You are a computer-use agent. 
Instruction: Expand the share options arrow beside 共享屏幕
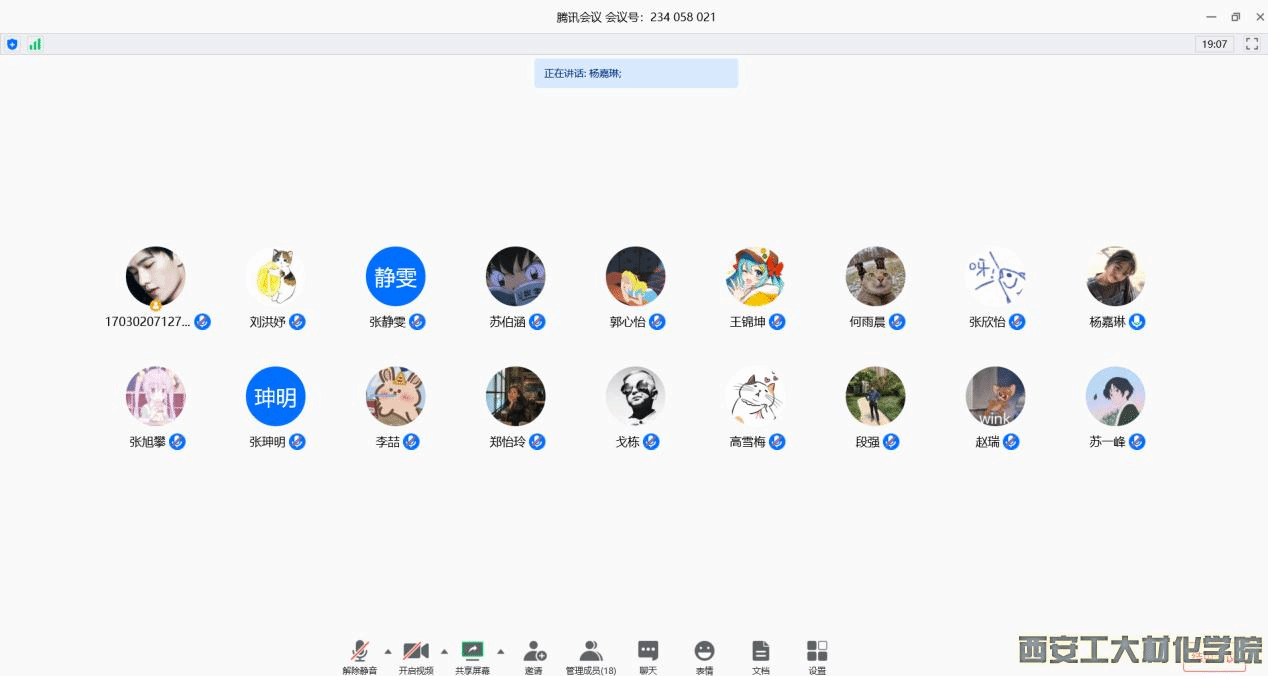[x=501, y=651]
